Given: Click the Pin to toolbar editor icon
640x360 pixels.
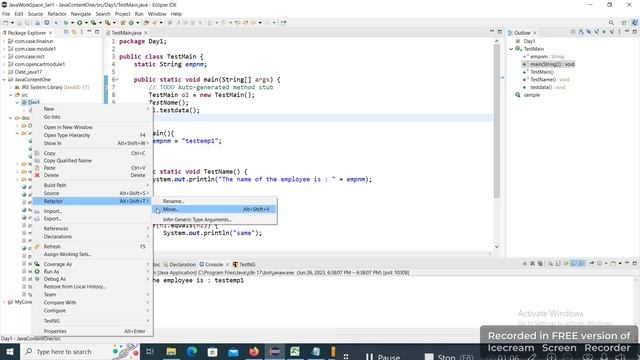Looking at the screenshot, I should [x=284, y=23].
